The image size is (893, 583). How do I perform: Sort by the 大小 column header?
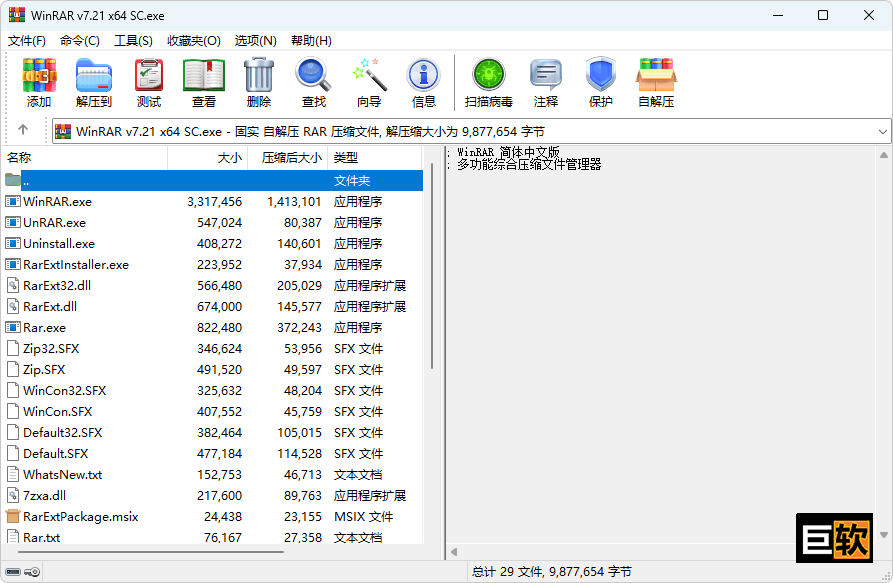(208, 158)
